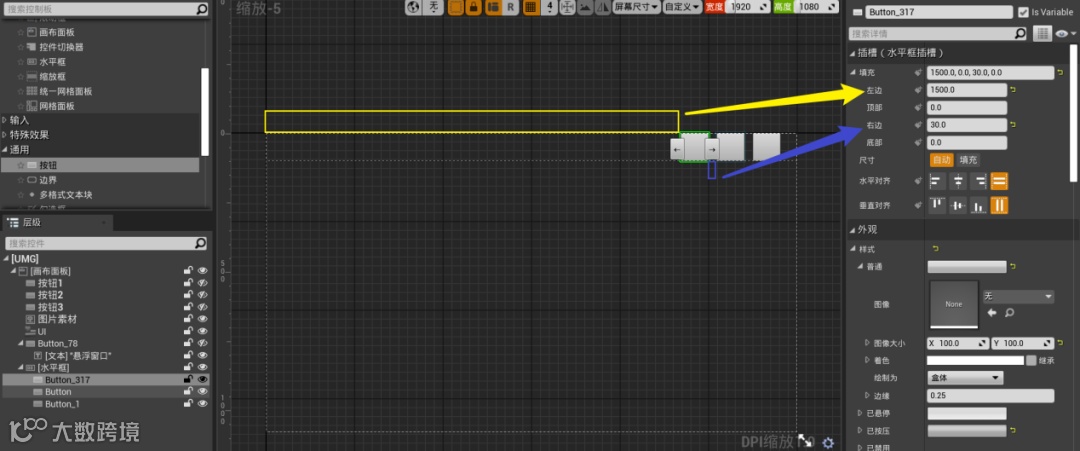Open the 自定义 dropdown
This screenshot has width=1080, height=451.
[x=682, y=7]
